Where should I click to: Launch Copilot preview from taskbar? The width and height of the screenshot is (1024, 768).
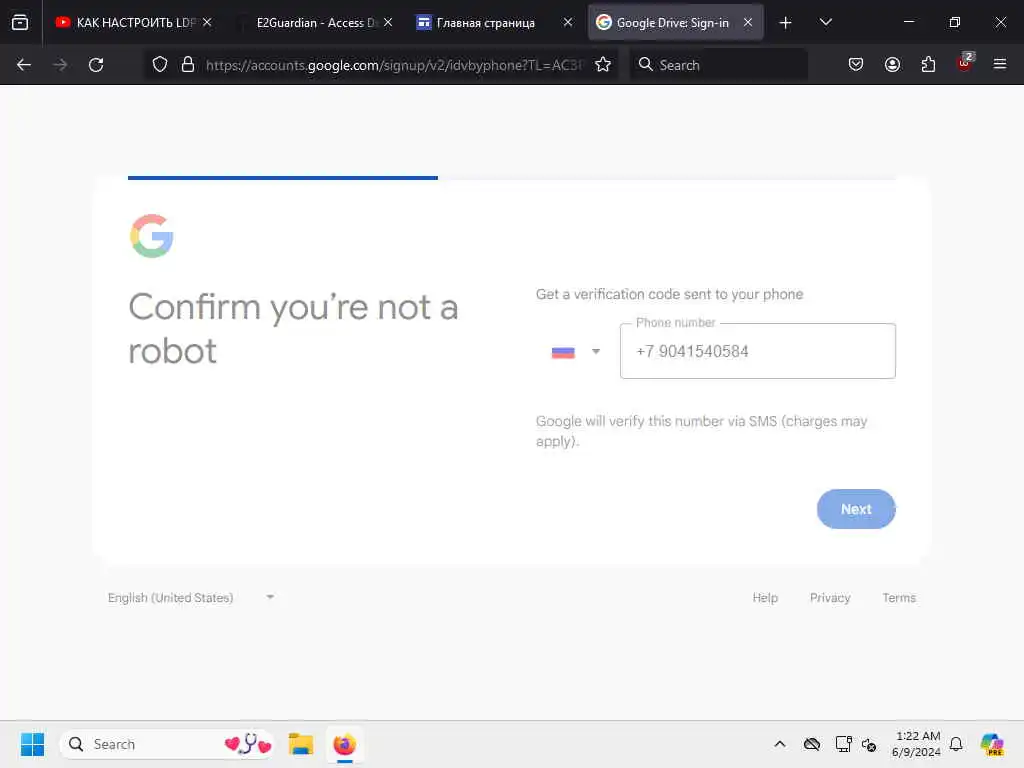coord(992,744)
